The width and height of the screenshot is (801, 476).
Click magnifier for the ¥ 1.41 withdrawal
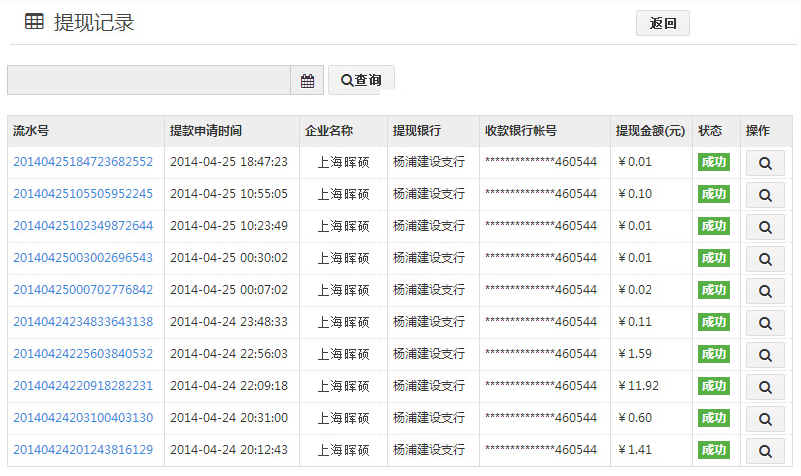click(x=765, y=450)
